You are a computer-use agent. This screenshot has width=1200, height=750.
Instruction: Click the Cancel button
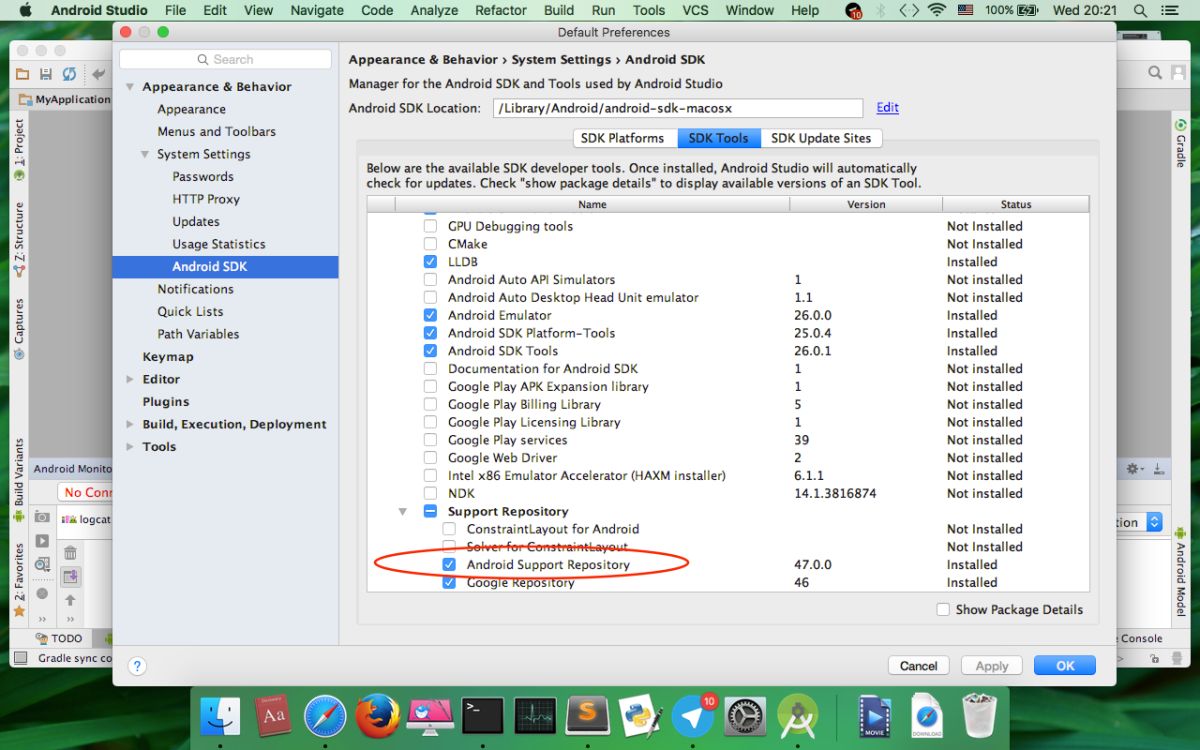(918, 666)
